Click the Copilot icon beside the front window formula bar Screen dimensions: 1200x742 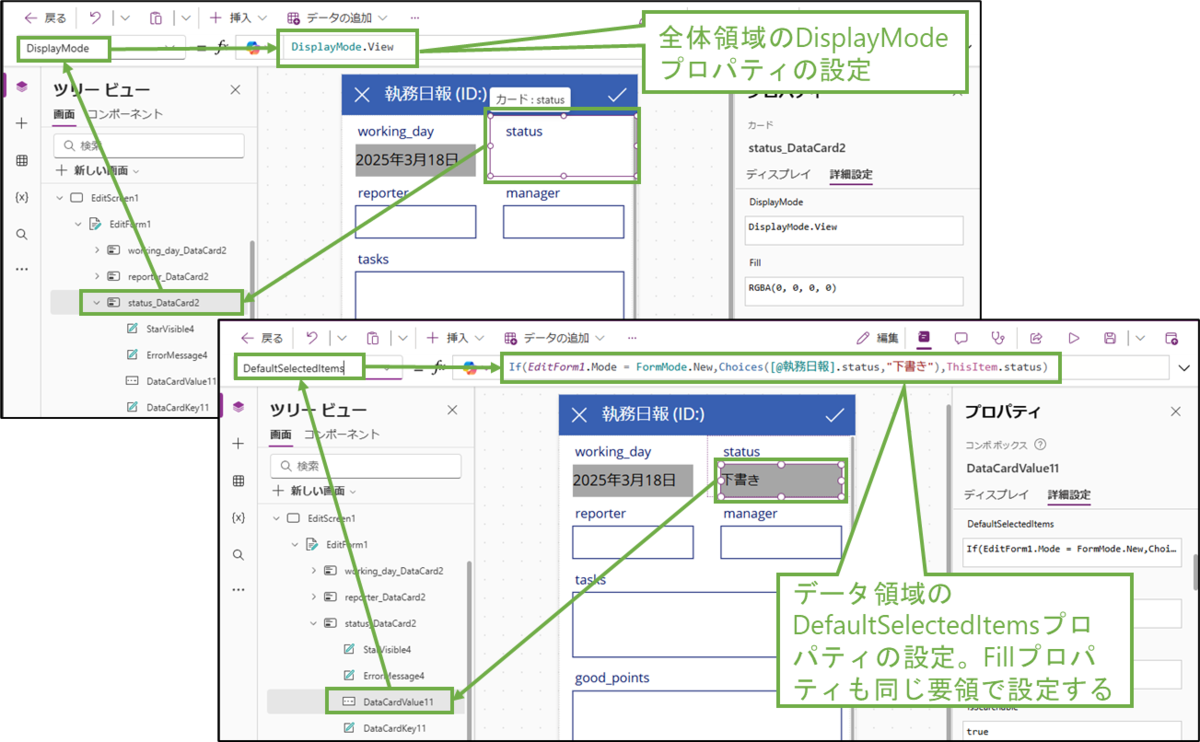tap(470, 368)
